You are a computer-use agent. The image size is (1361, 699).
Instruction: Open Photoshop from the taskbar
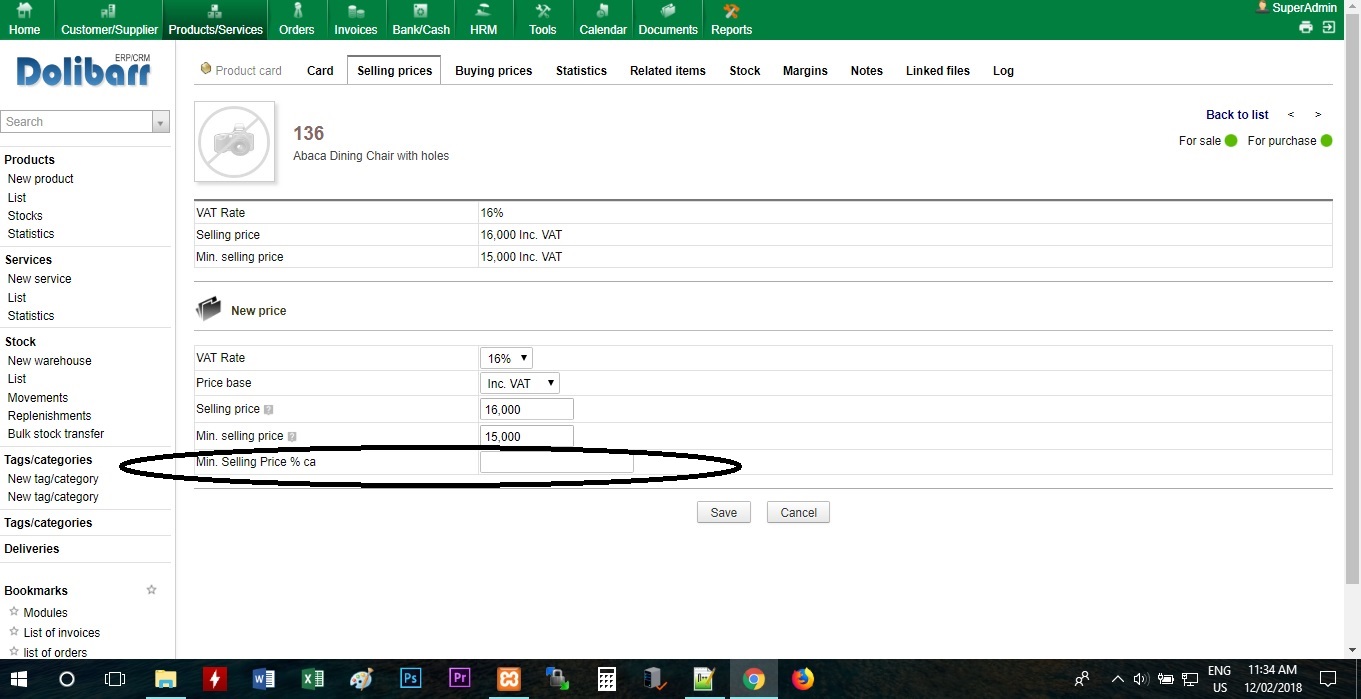pos(410,679)
